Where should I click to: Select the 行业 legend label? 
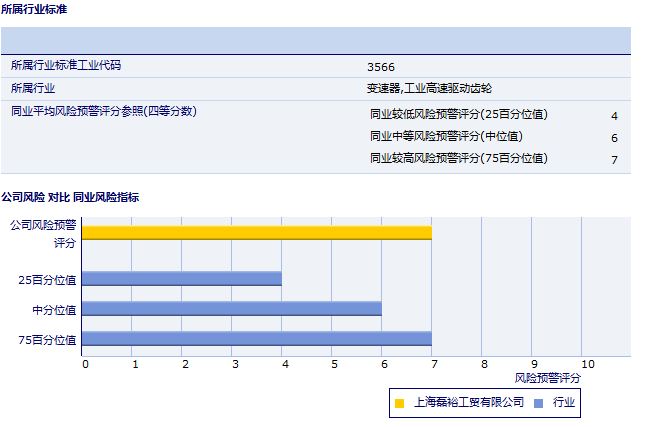point(563,402)
